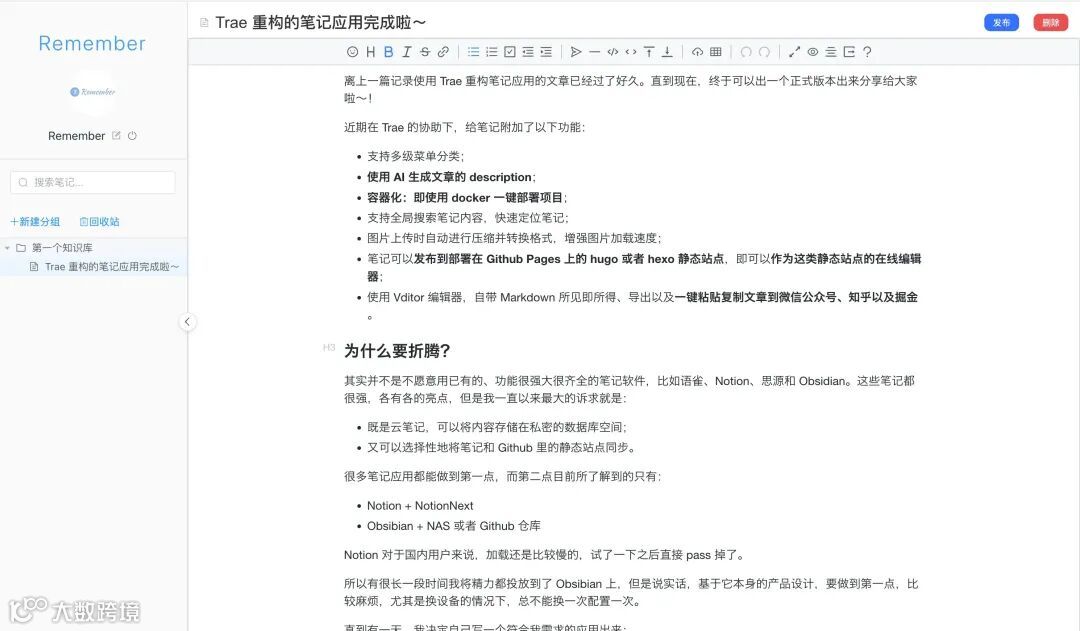Open the emoji picker in toolbar
Screen dimensions: 1080x631
[353, 52]
